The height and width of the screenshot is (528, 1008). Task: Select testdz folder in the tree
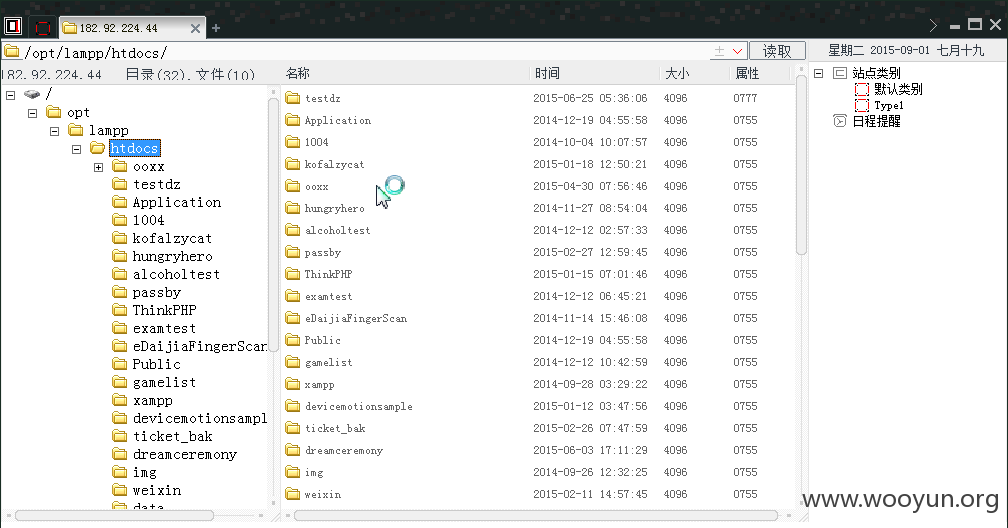pos(156,185)
